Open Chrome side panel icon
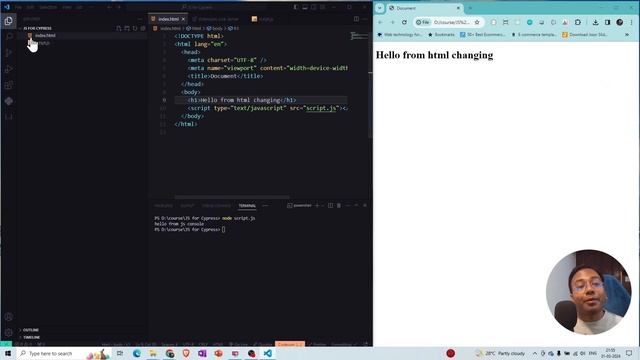This screenshot has width=640, height=360. 607,22
